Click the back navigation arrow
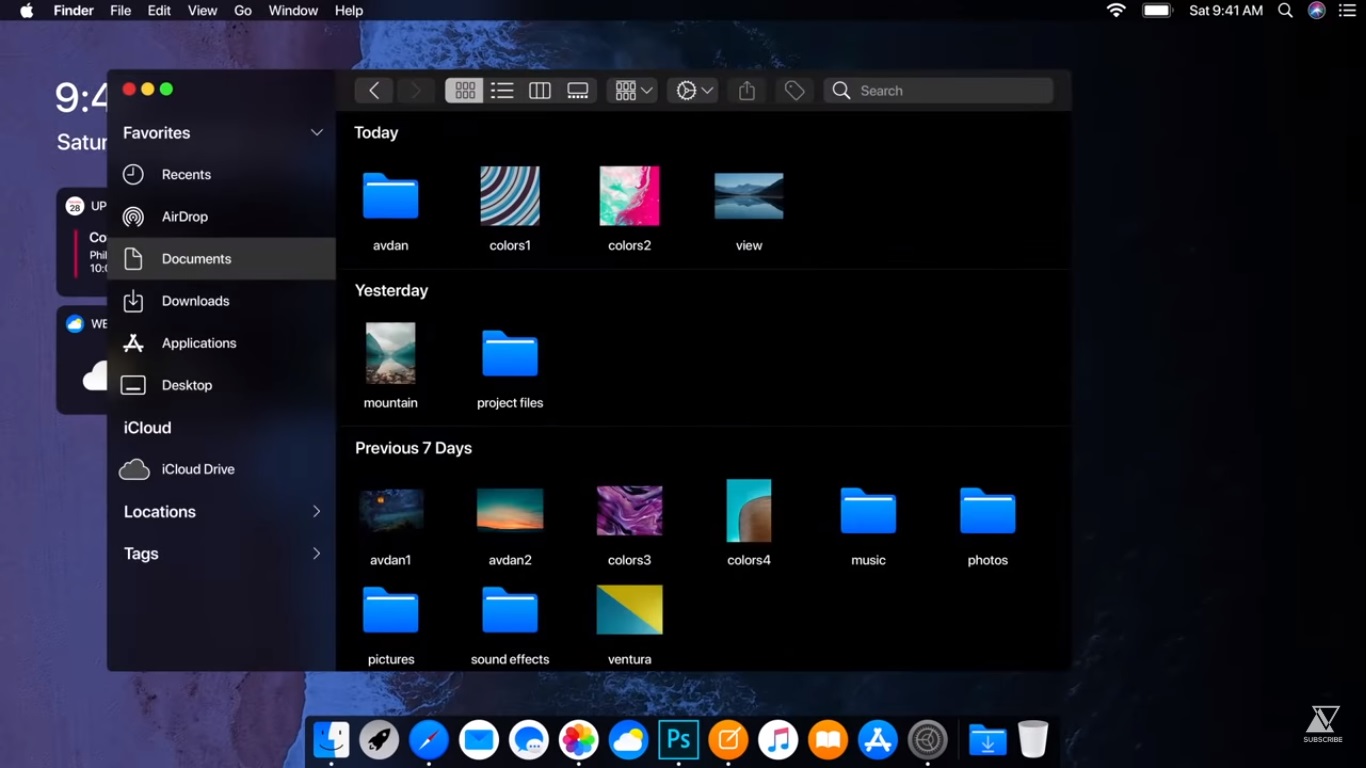Image resolution: width=1366 pixels, height=768 pixels. [374, 91]
